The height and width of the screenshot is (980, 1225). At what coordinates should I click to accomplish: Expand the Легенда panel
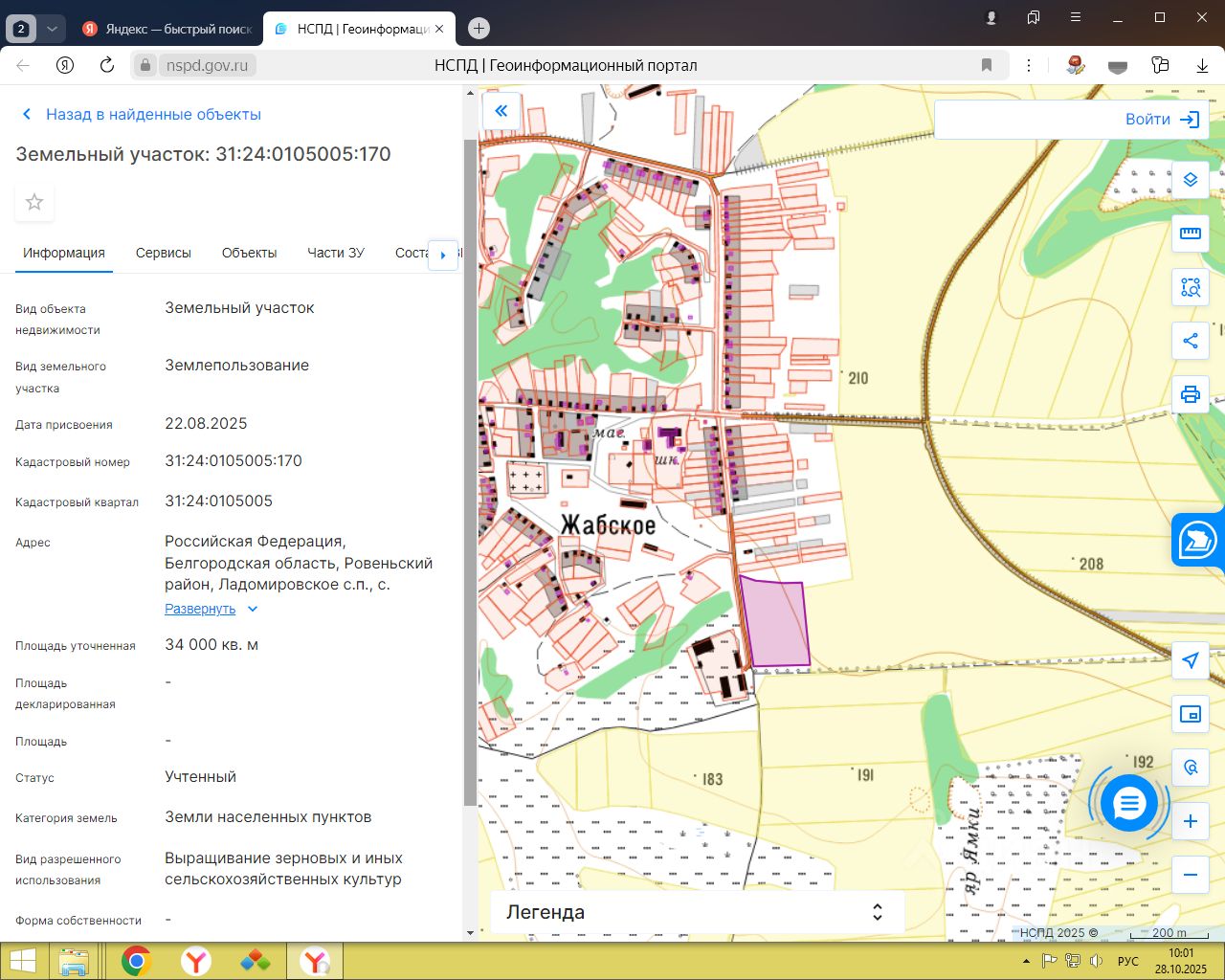[x=697, y=912]
